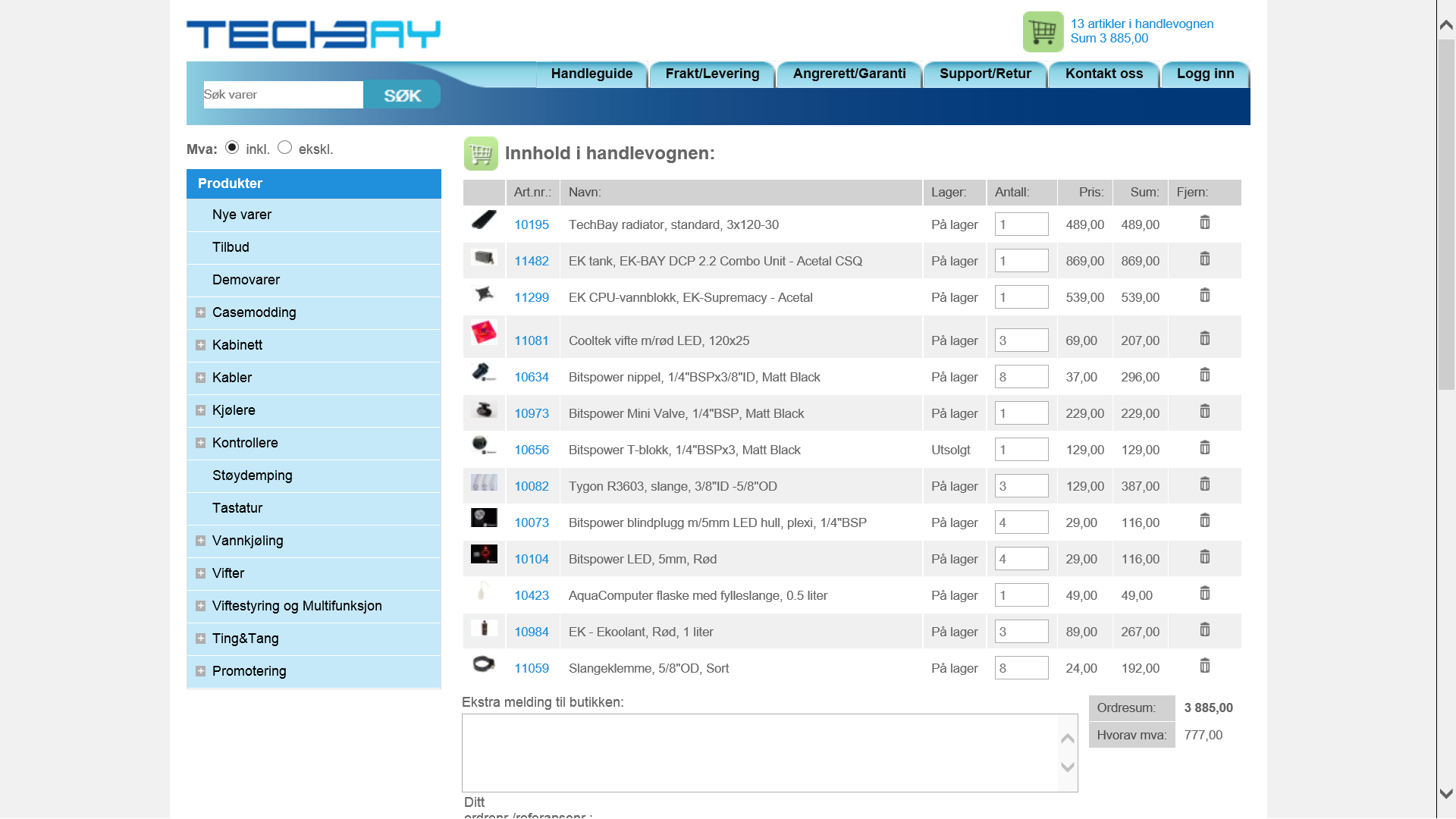Image resolution: width=1456 pixels, height=819 pixels.
Task: Remove AquaComputer flaske via trash icon
Action: 1205,593
